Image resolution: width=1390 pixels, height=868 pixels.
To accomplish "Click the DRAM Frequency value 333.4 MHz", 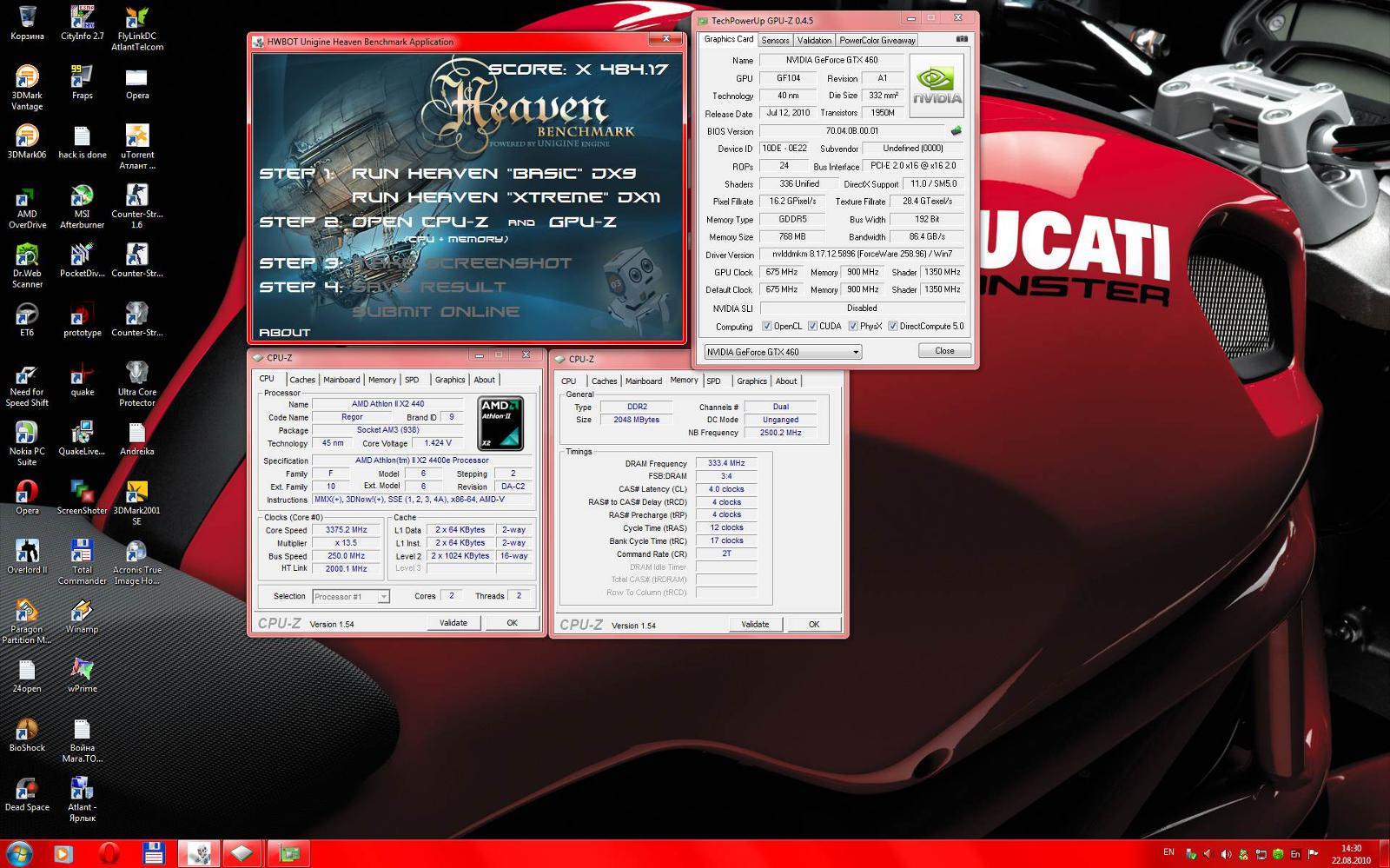I will [x=726, y=463].
